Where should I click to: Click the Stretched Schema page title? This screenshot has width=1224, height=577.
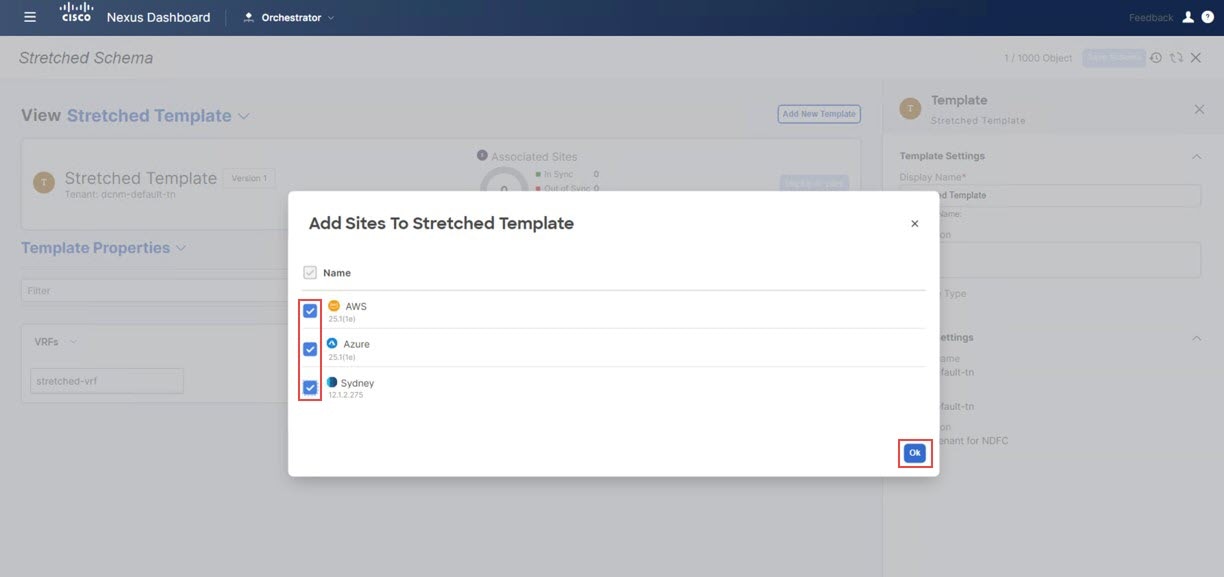[86, 58]
